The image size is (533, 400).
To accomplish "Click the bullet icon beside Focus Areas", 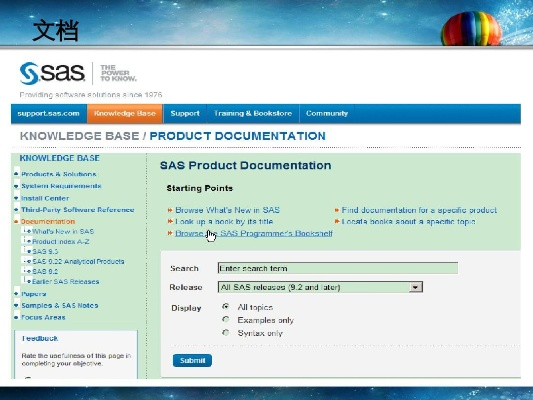I will [16, 317].
